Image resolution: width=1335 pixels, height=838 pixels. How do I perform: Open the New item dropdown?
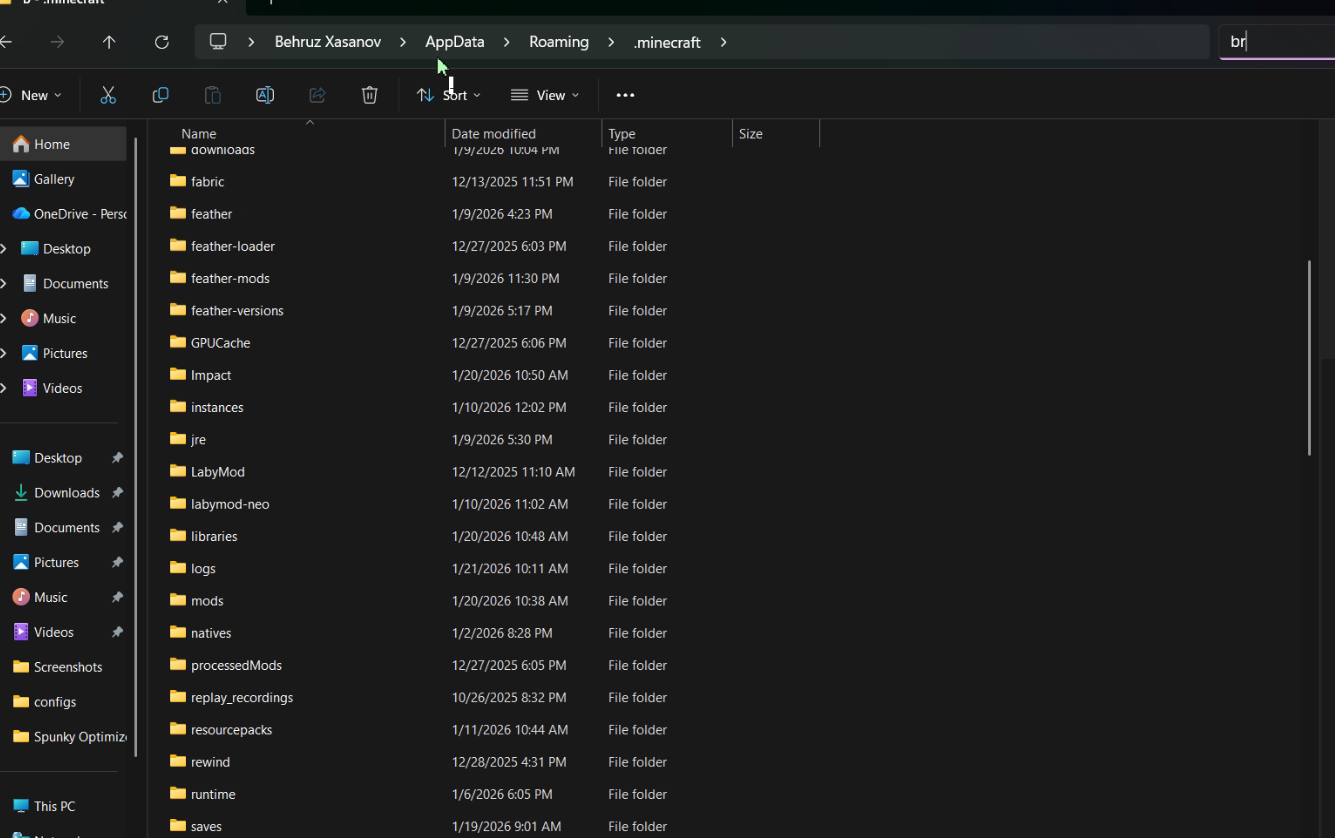click(32, 95)
